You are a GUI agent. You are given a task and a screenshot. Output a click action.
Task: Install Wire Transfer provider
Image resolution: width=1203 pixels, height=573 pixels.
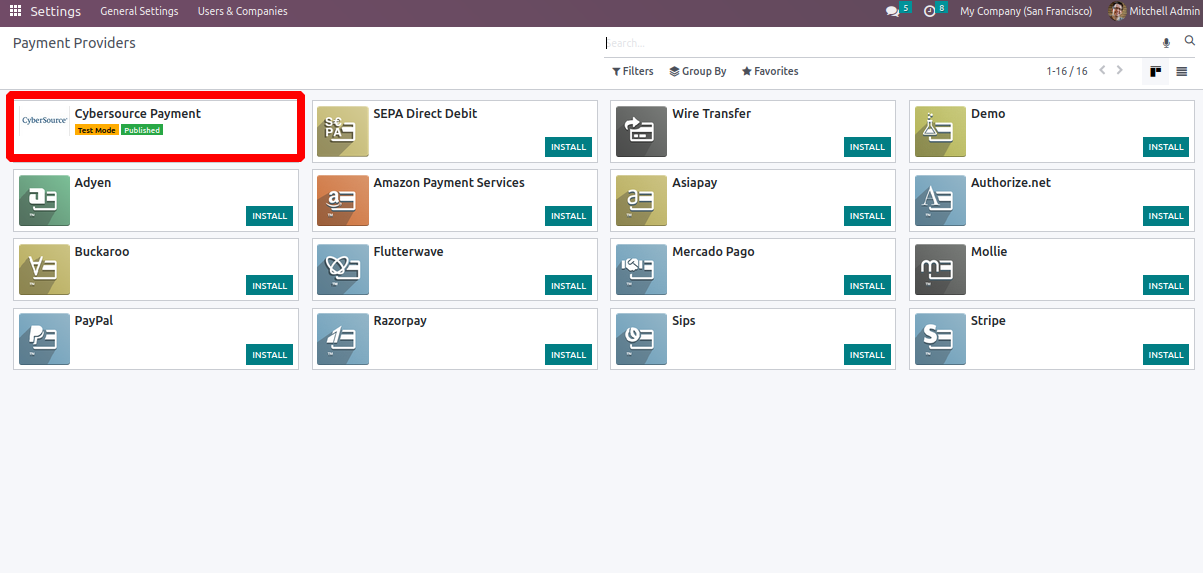(x=868, y=147)
